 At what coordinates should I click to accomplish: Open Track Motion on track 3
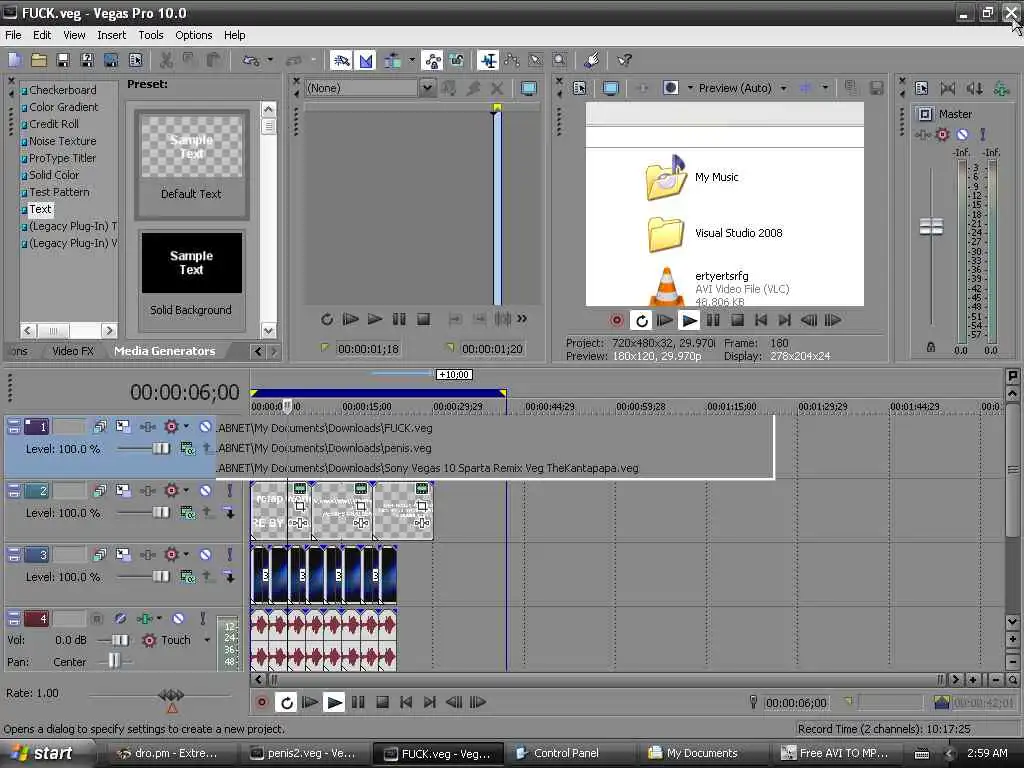click(123, 554)
